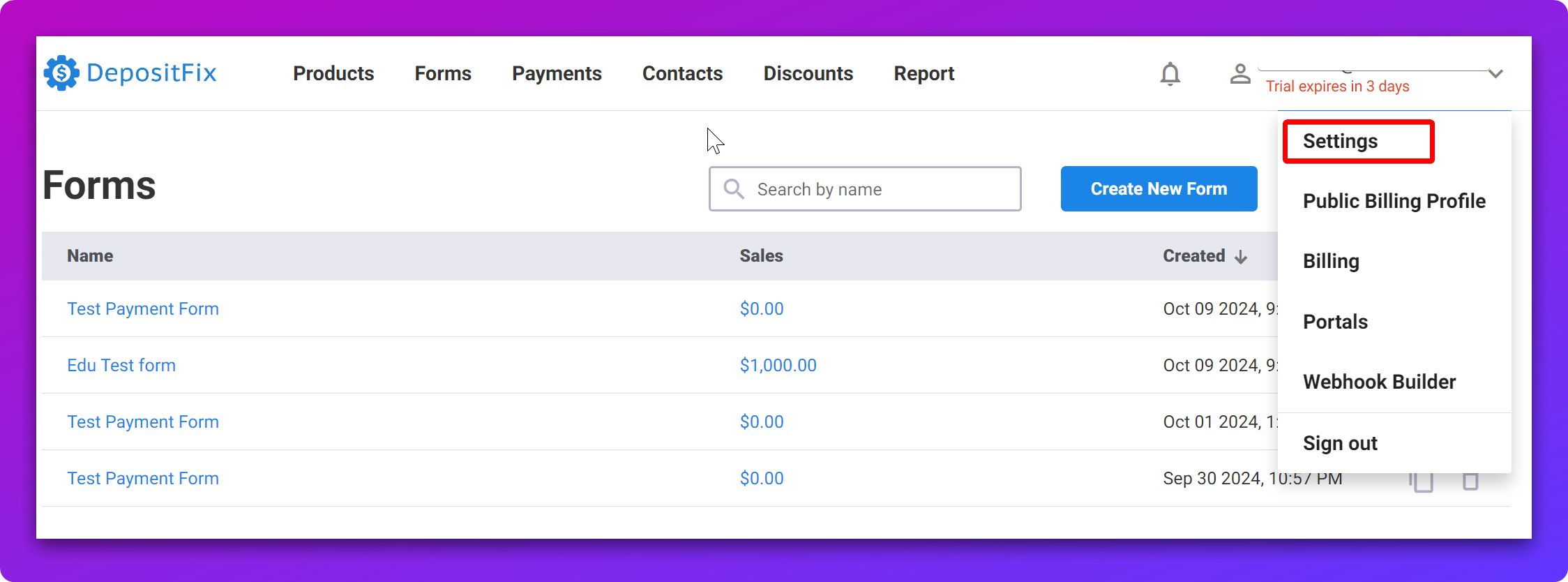Click the search magnifier icon
Viewport: 1568px width, 582px height.
click(734, 188)
